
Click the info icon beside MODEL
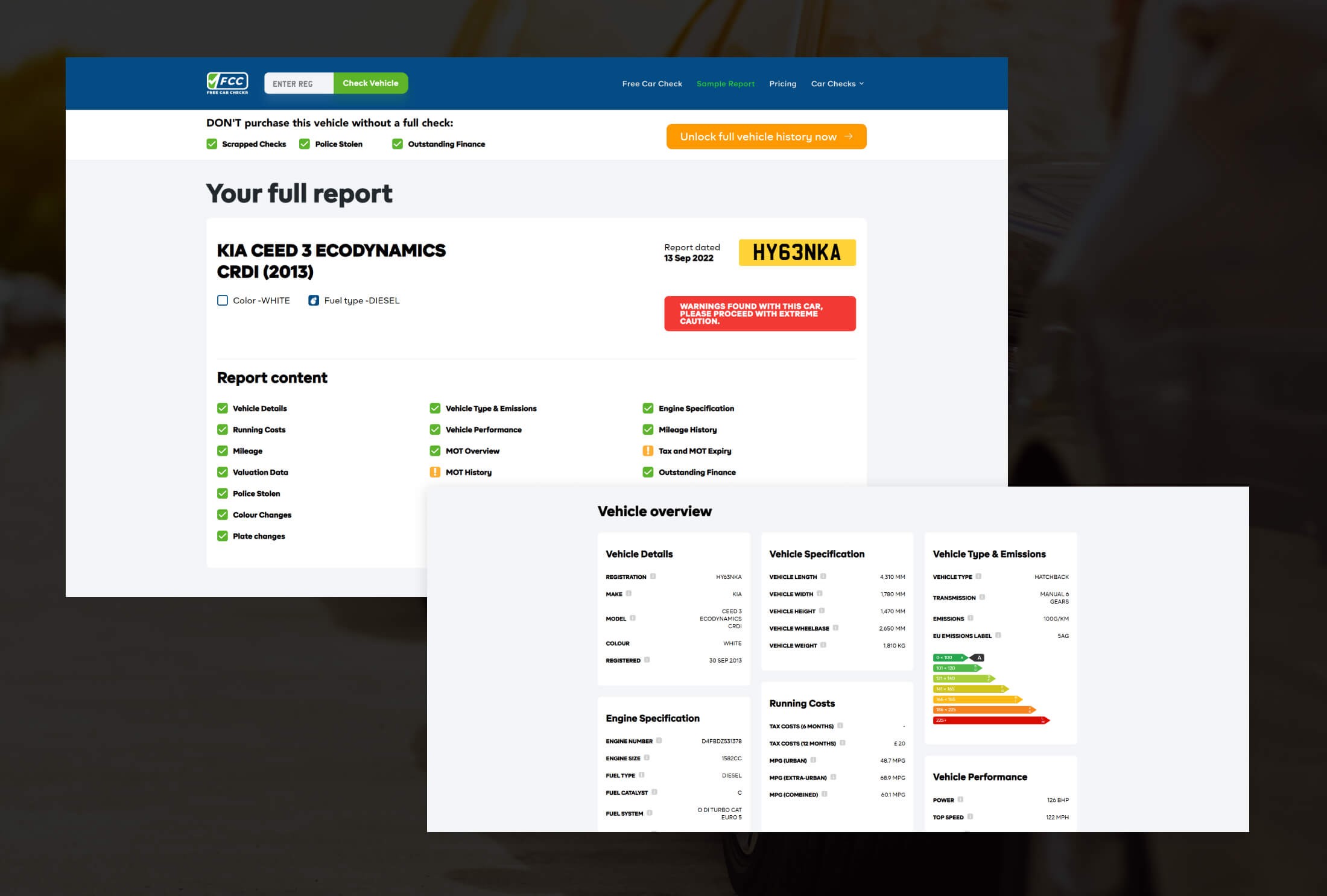[633, 618]
